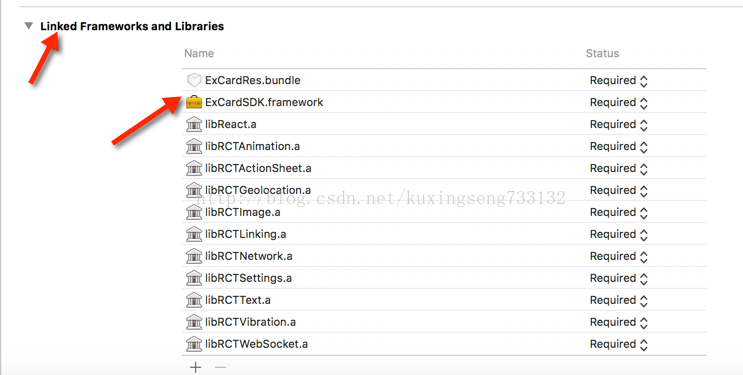Open Status dropdown for libRCTText.a

[618, 300]
